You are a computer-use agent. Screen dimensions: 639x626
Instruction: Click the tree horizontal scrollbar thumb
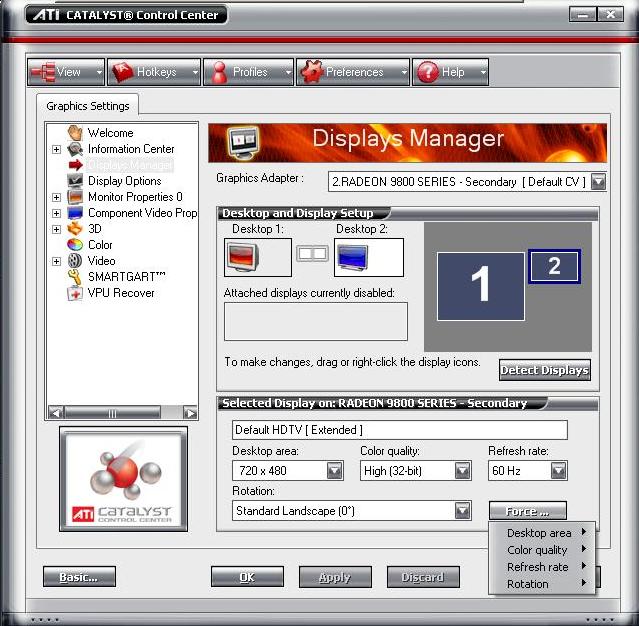tap(112, 413)
